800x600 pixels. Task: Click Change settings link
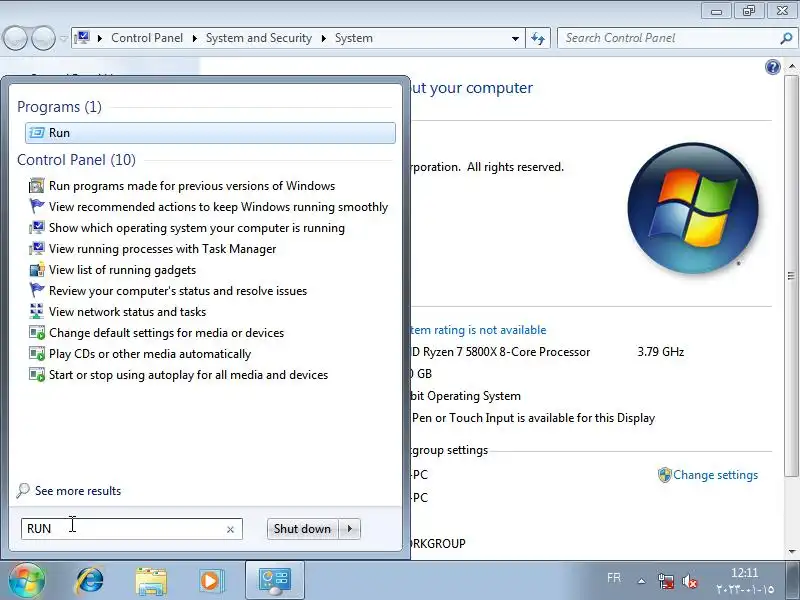click(715, 475)
